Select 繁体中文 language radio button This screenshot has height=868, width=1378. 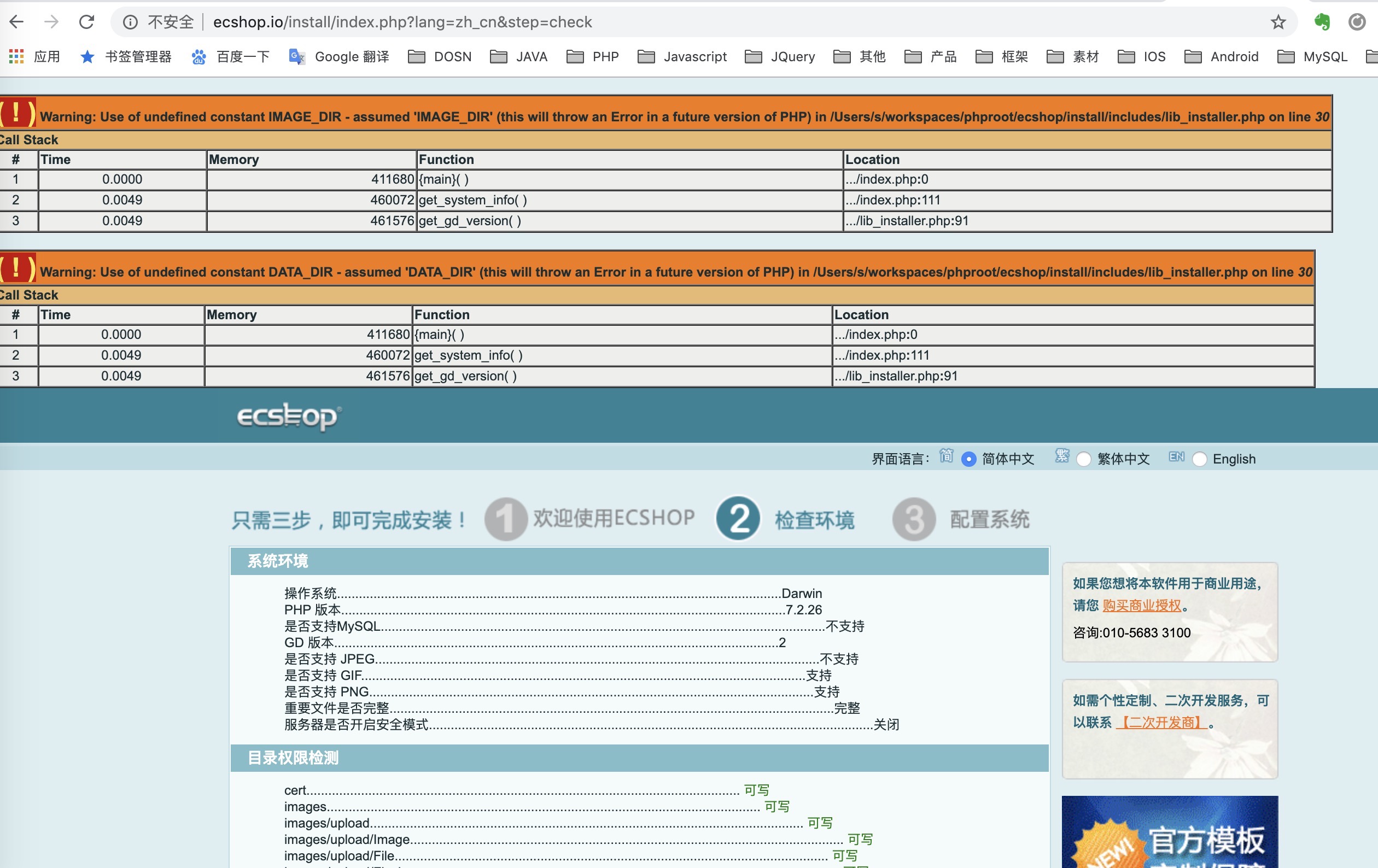(1084, 459)
